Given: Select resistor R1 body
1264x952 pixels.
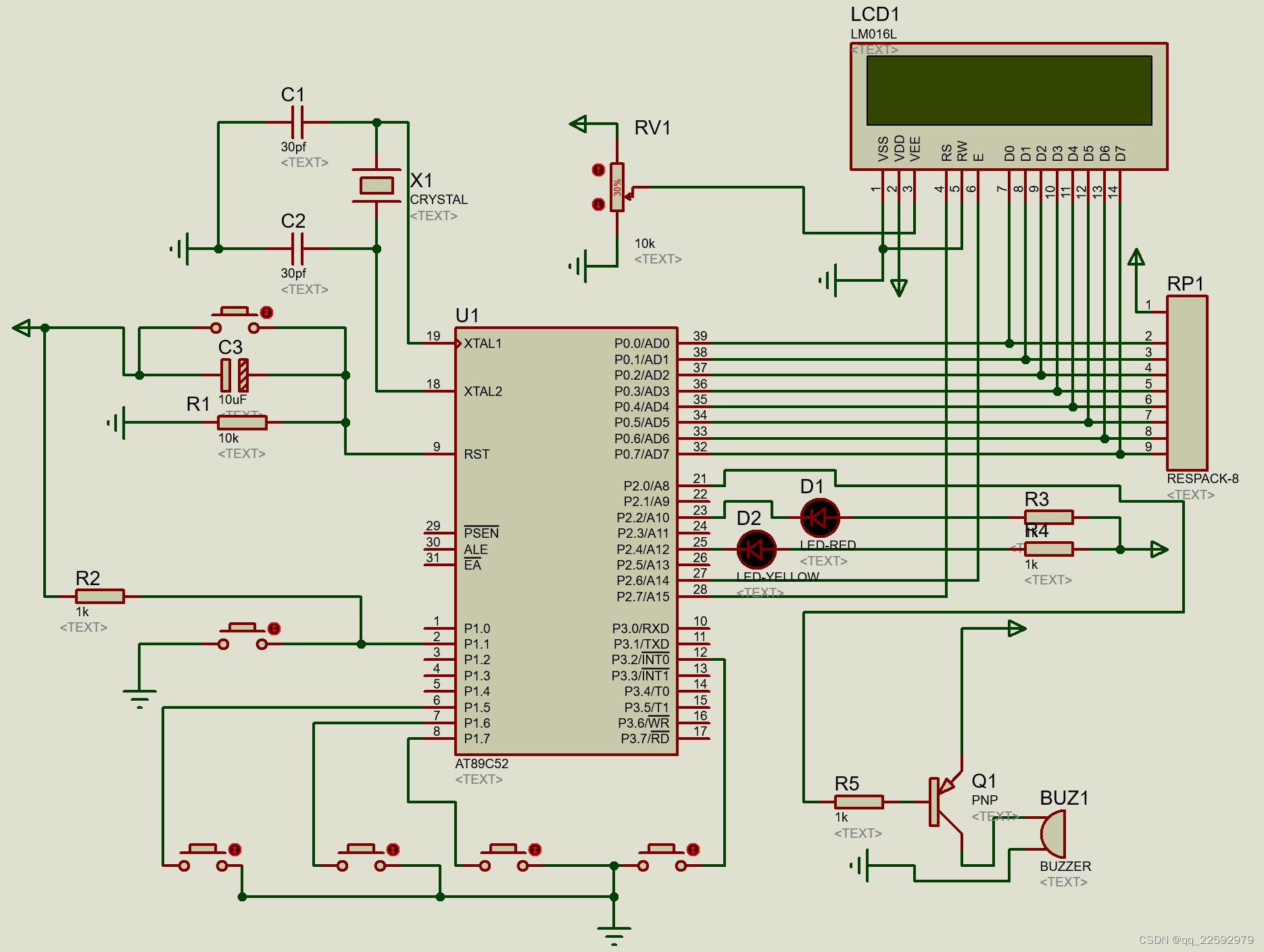Looking at the screenshot, I should click(242, 422).
